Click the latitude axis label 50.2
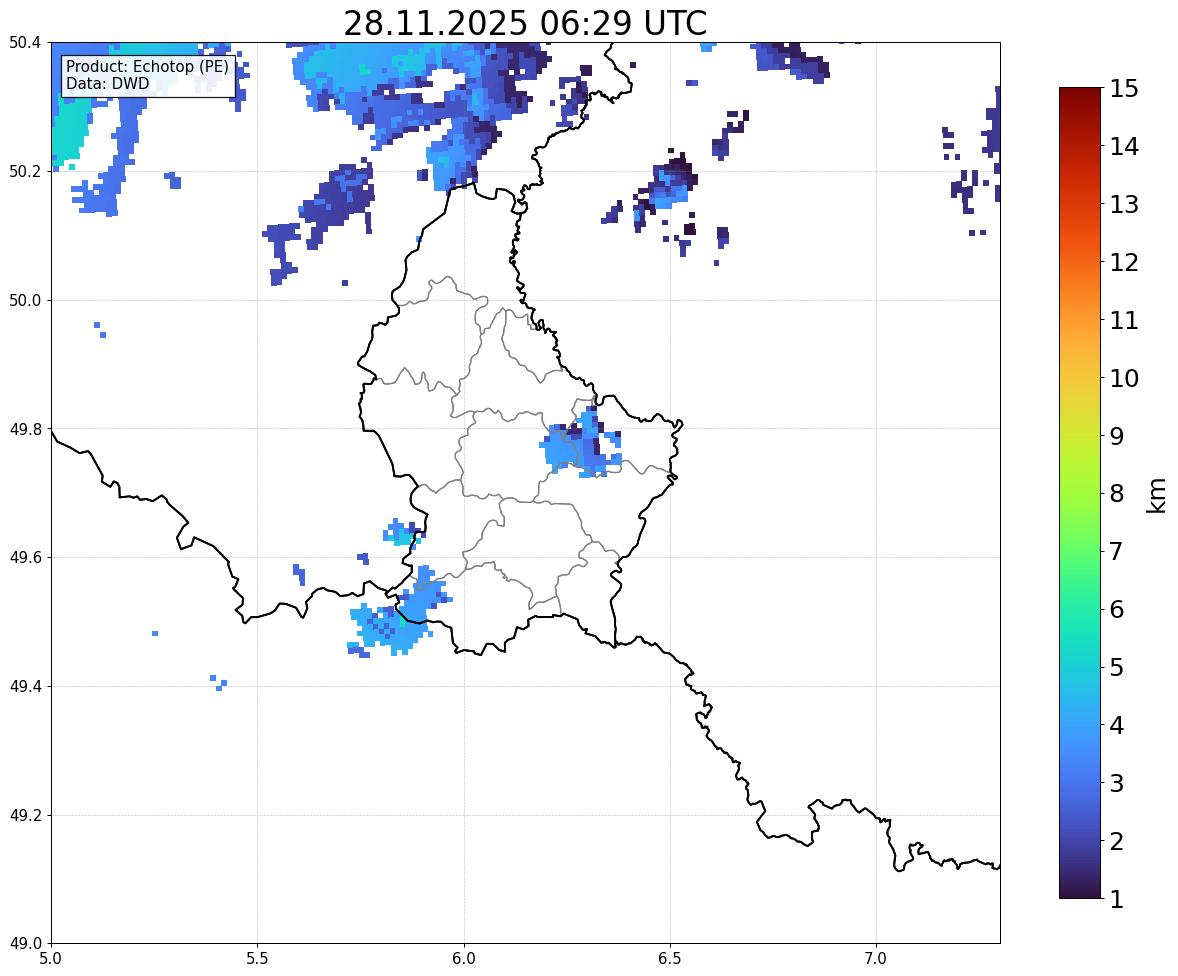This screenshot has height=976, width=1178. (25, 171)
